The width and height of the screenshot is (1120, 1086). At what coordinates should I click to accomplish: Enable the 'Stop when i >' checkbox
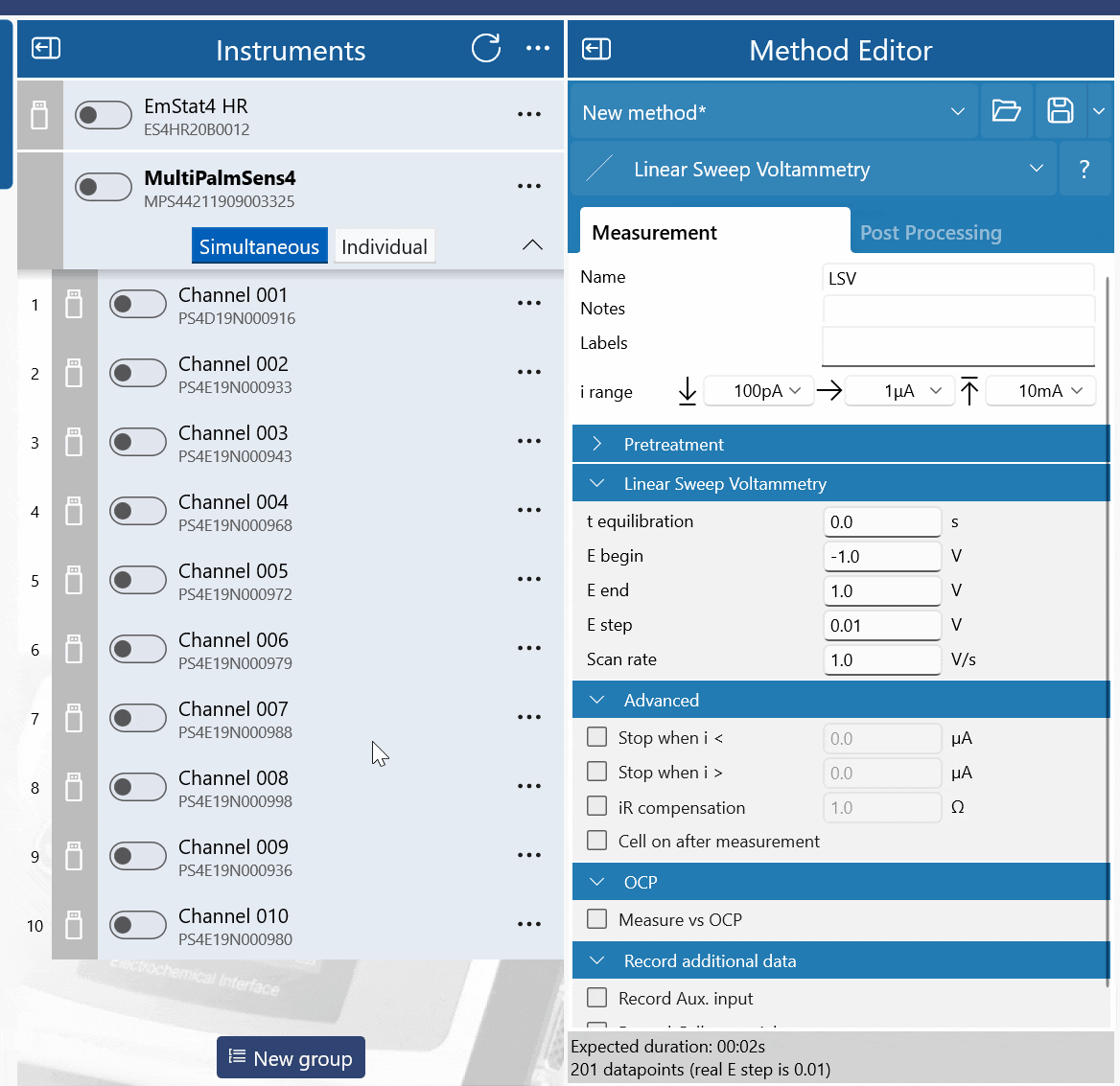click(596, 772)
